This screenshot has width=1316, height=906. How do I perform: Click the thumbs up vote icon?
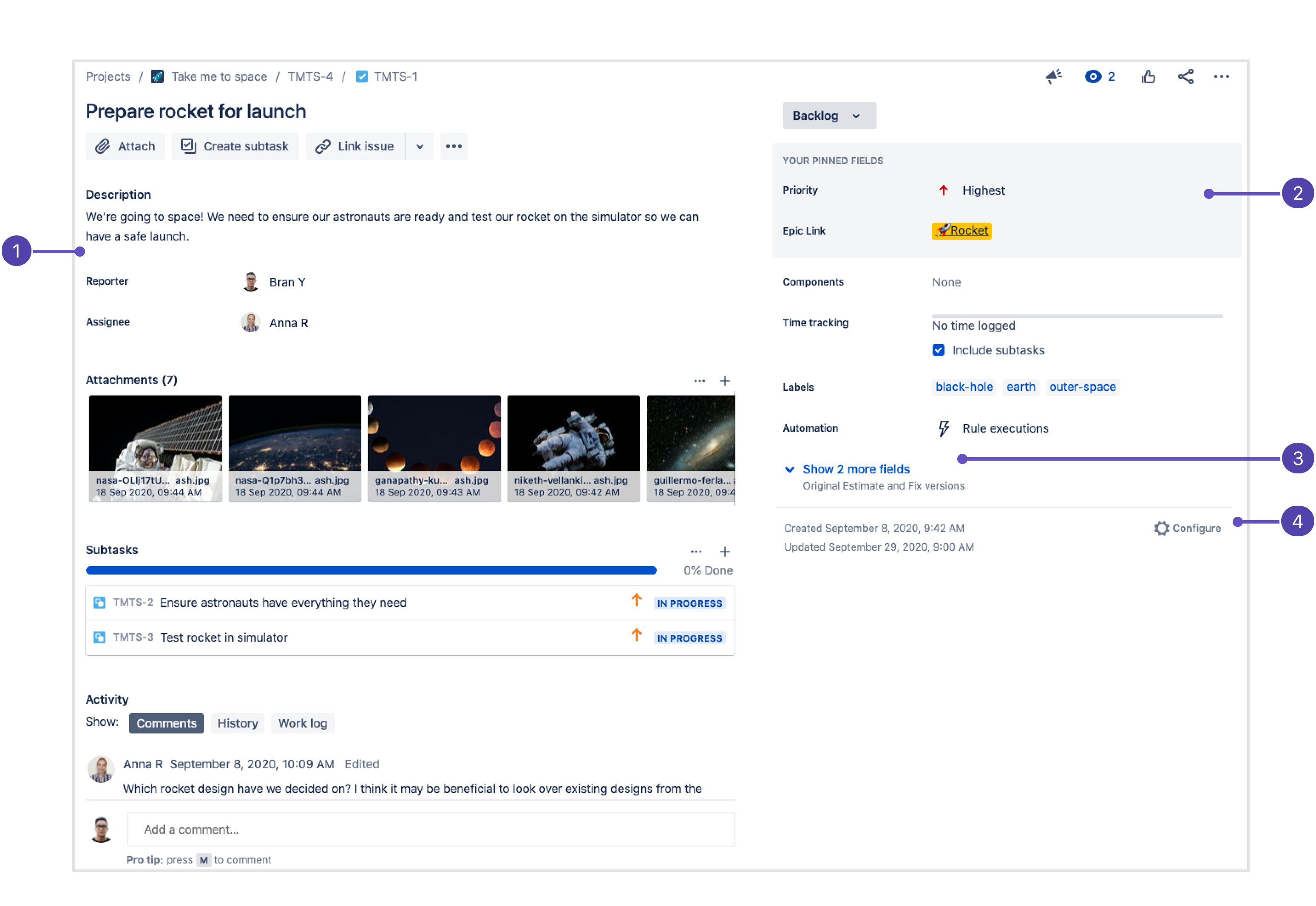click(x=1148, y=76)
